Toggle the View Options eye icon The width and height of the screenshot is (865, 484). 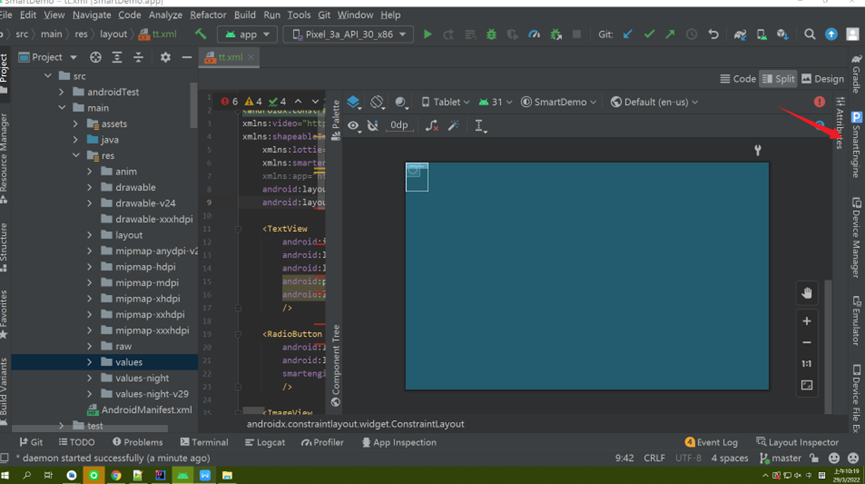[353, 126]
